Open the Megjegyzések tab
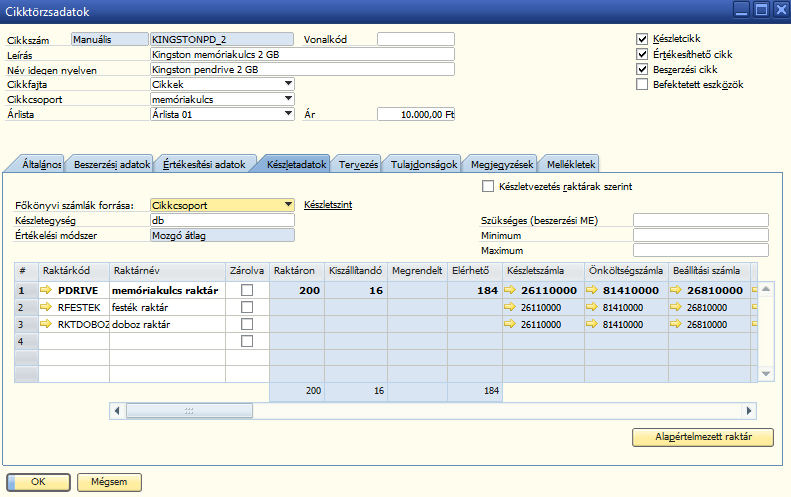The width and height of the screenshot is (791, 497). click(502, 164)
